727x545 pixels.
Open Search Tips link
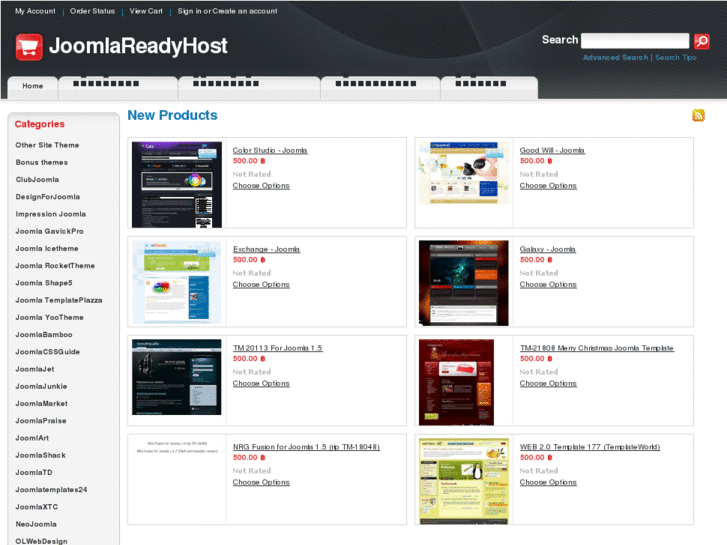(676, 58)
